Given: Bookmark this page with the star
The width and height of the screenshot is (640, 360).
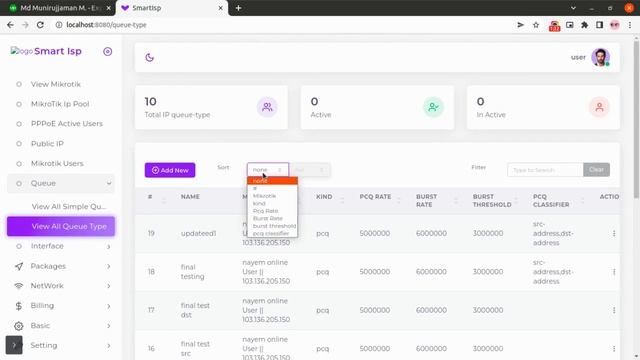Looking at the screenshot, I should tap(536, 25).
